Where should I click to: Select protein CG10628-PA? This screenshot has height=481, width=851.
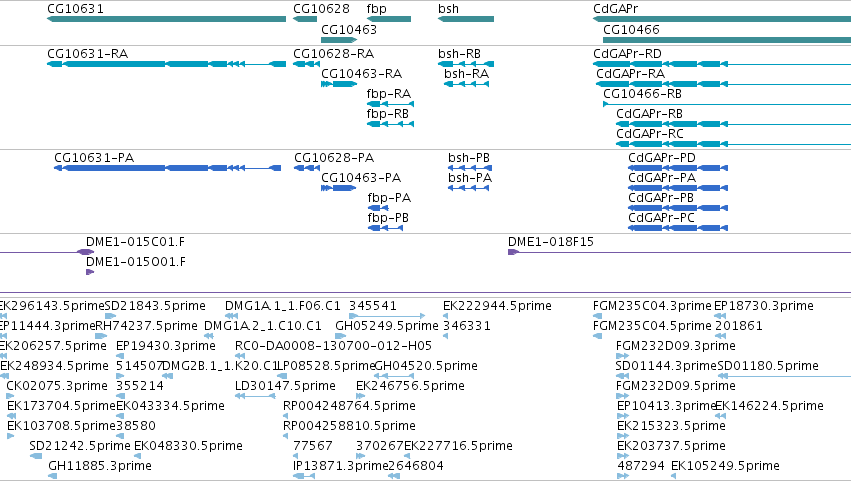pyautogui.click(x=334, y=158)
